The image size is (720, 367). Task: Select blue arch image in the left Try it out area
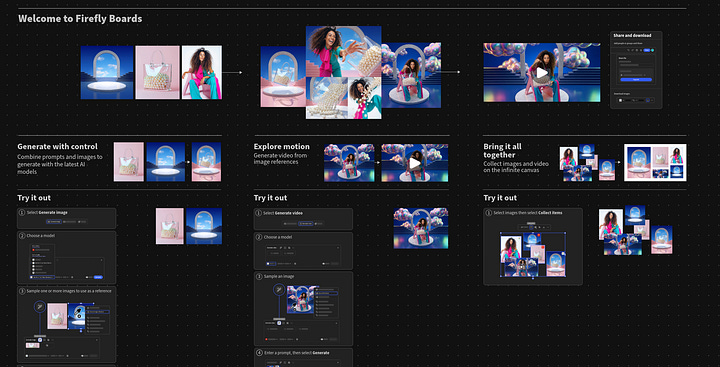point(204,226)
